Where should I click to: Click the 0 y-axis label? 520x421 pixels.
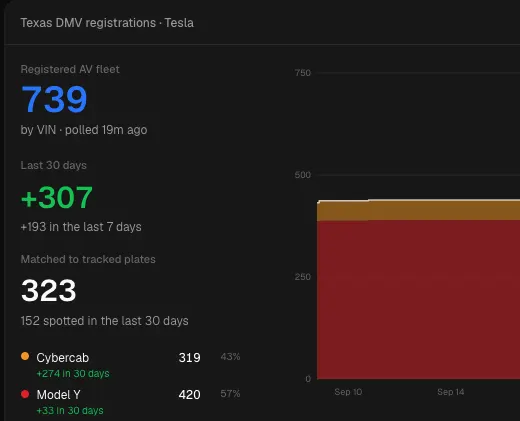coord(308,379)
